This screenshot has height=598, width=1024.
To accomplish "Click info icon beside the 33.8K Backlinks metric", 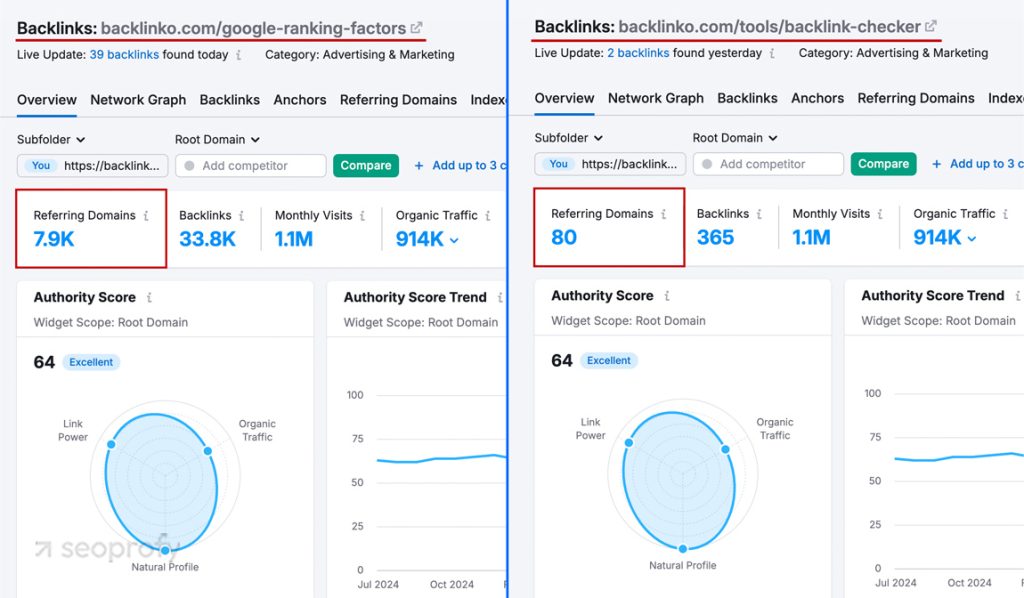I will pos(241,216).
